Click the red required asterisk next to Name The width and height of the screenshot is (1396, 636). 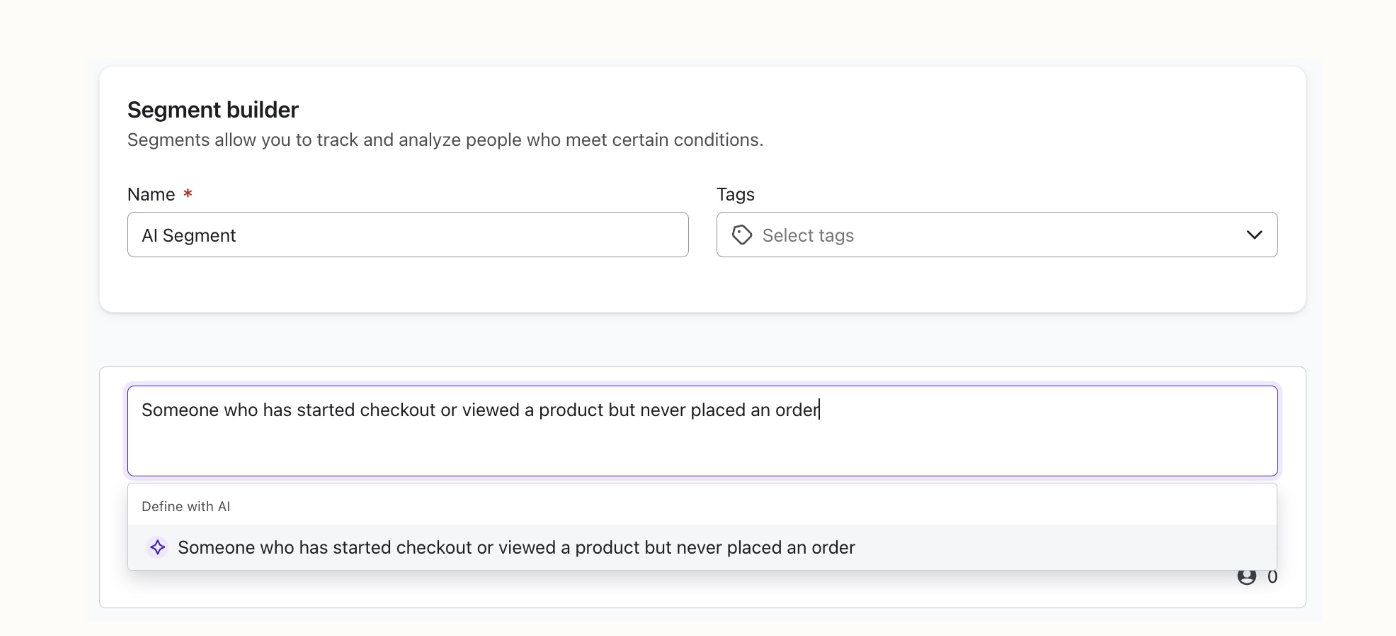(x=188, y=195)
